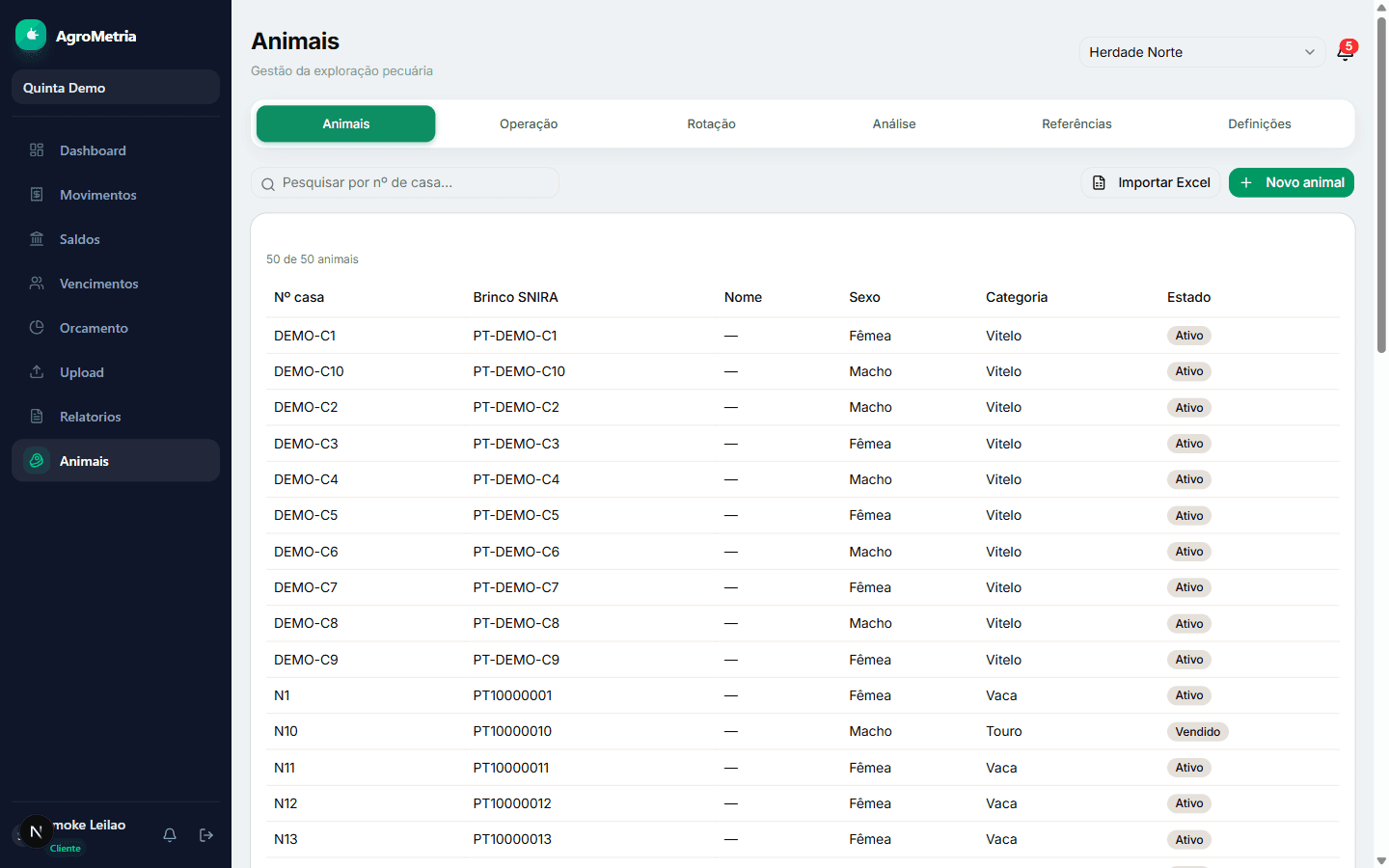Click the sidebar bottom bell icon
This screenshot has height=868, width=1389.
click(170, 835)
